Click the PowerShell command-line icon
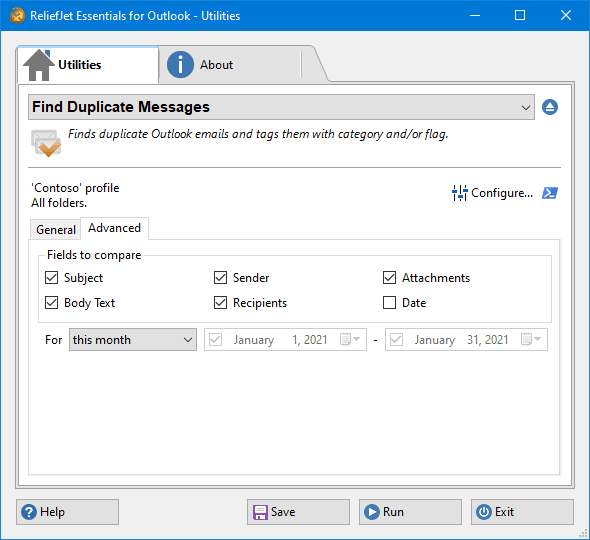This screenshot has height=540, width=590. 550,193
